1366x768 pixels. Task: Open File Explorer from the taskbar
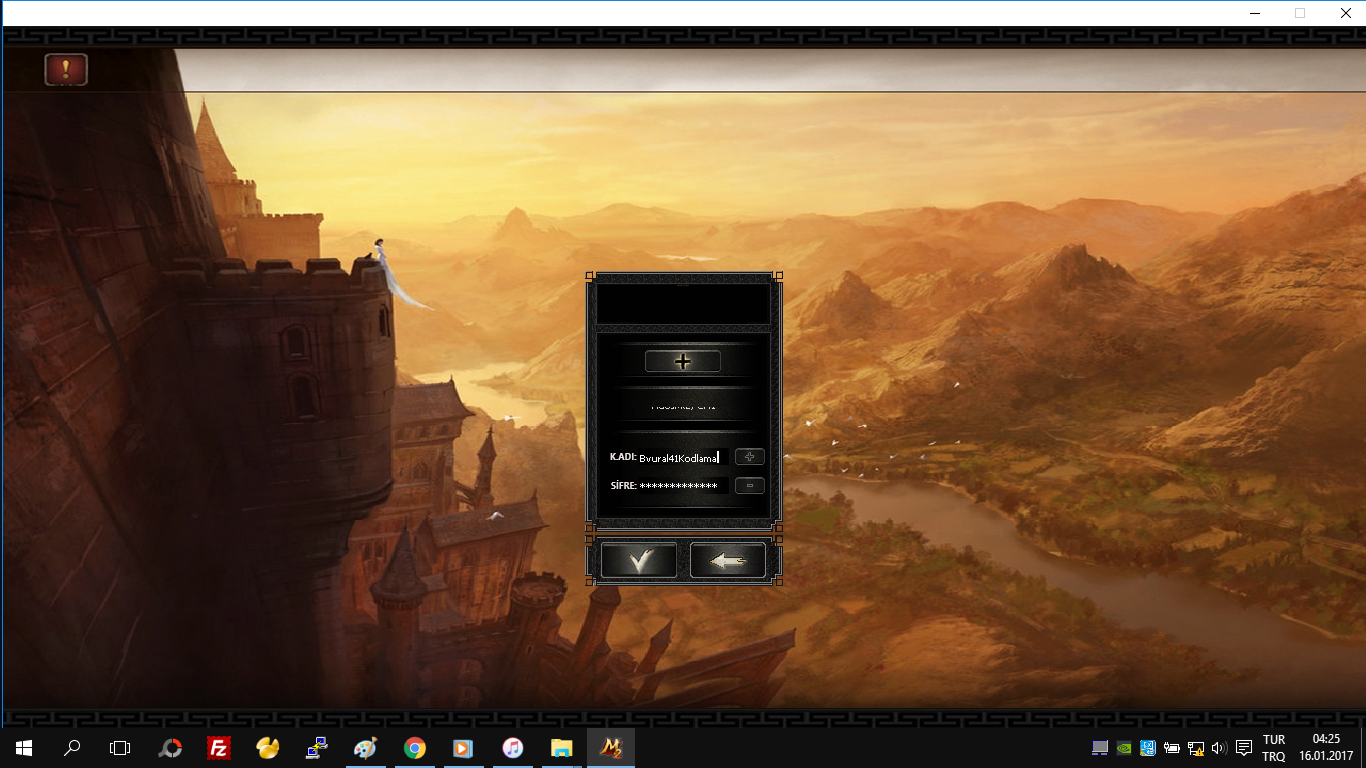[x=561, y=748]
